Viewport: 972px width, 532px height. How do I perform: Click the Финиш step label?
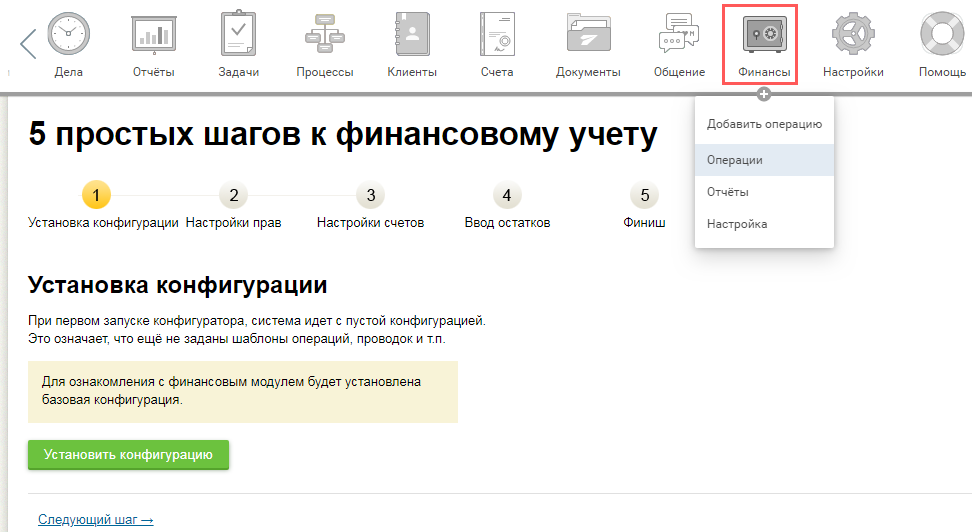[645, 223]
